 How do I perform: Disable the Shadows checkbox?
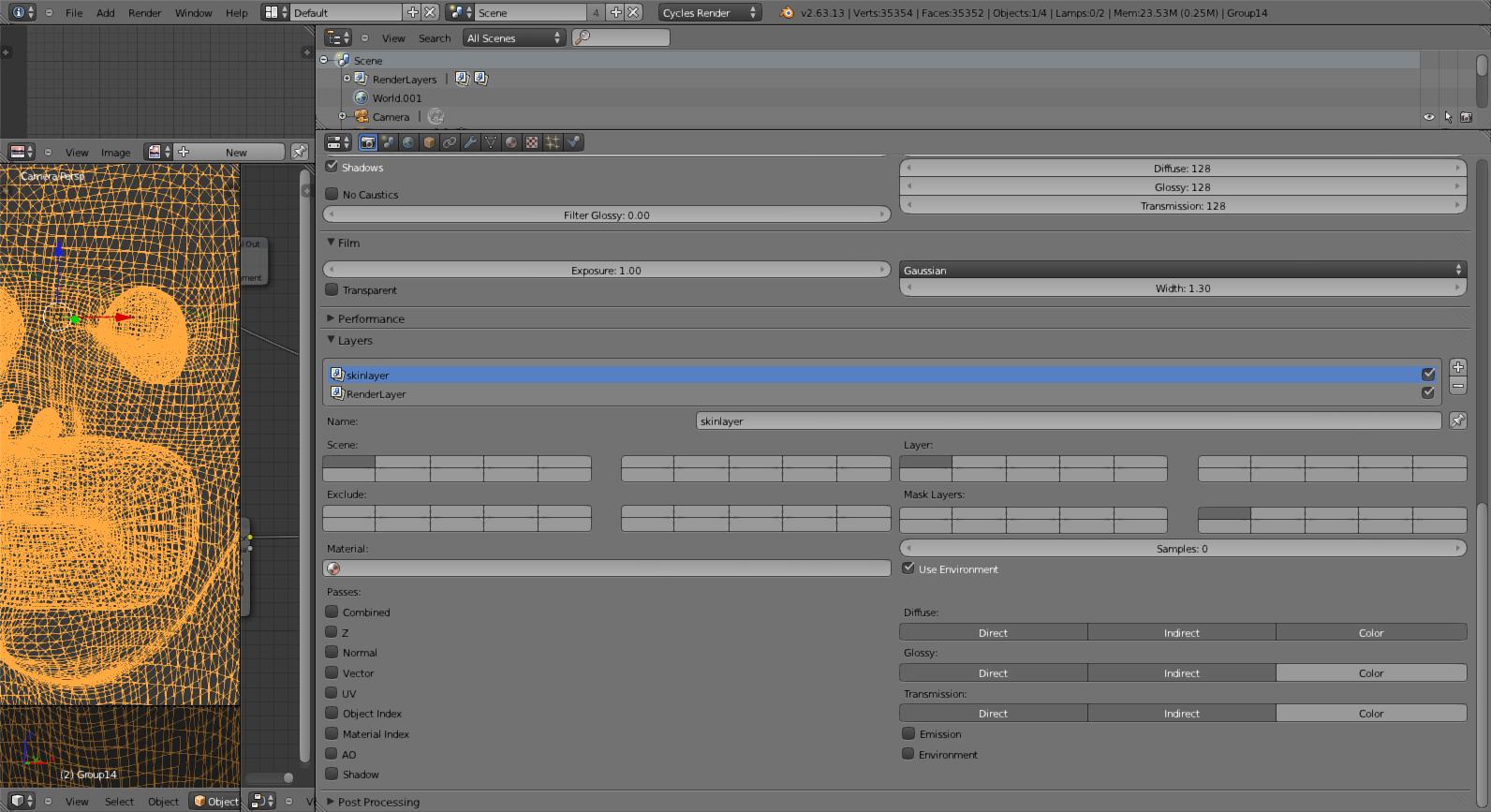click(x=332, y=167)
